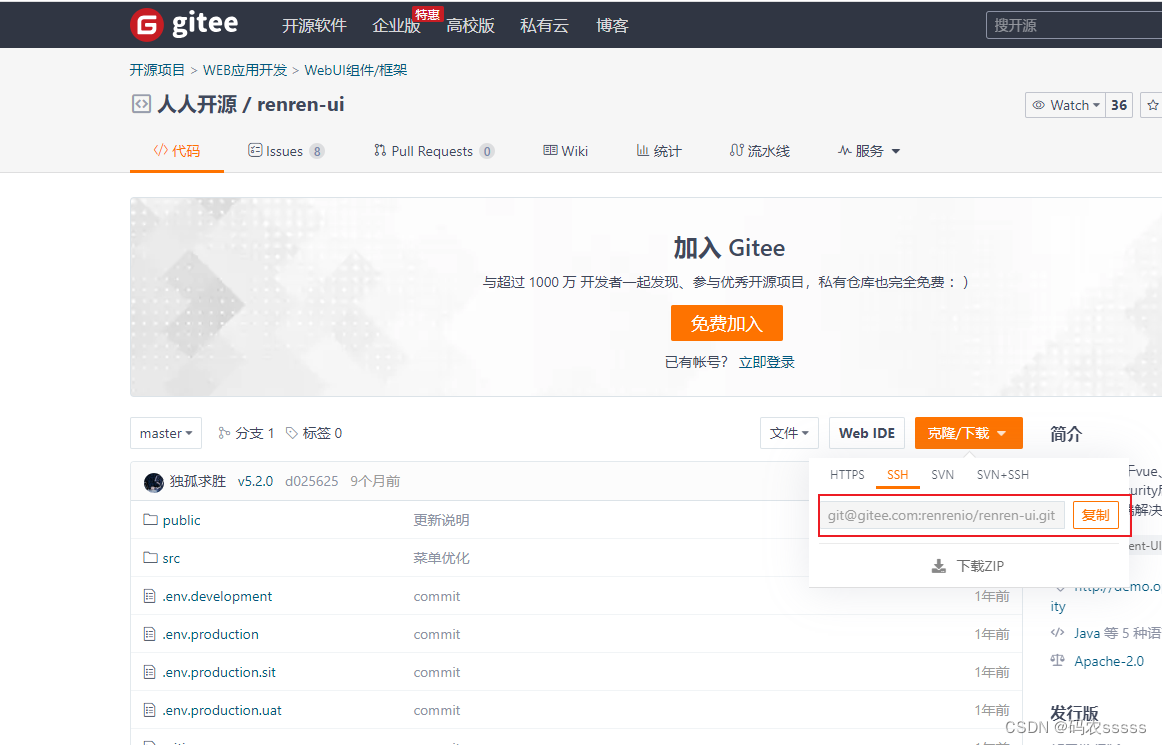1162x745 pixels.
Task: Open 博客 in the top navigation
Action: (x=612, y=25)
